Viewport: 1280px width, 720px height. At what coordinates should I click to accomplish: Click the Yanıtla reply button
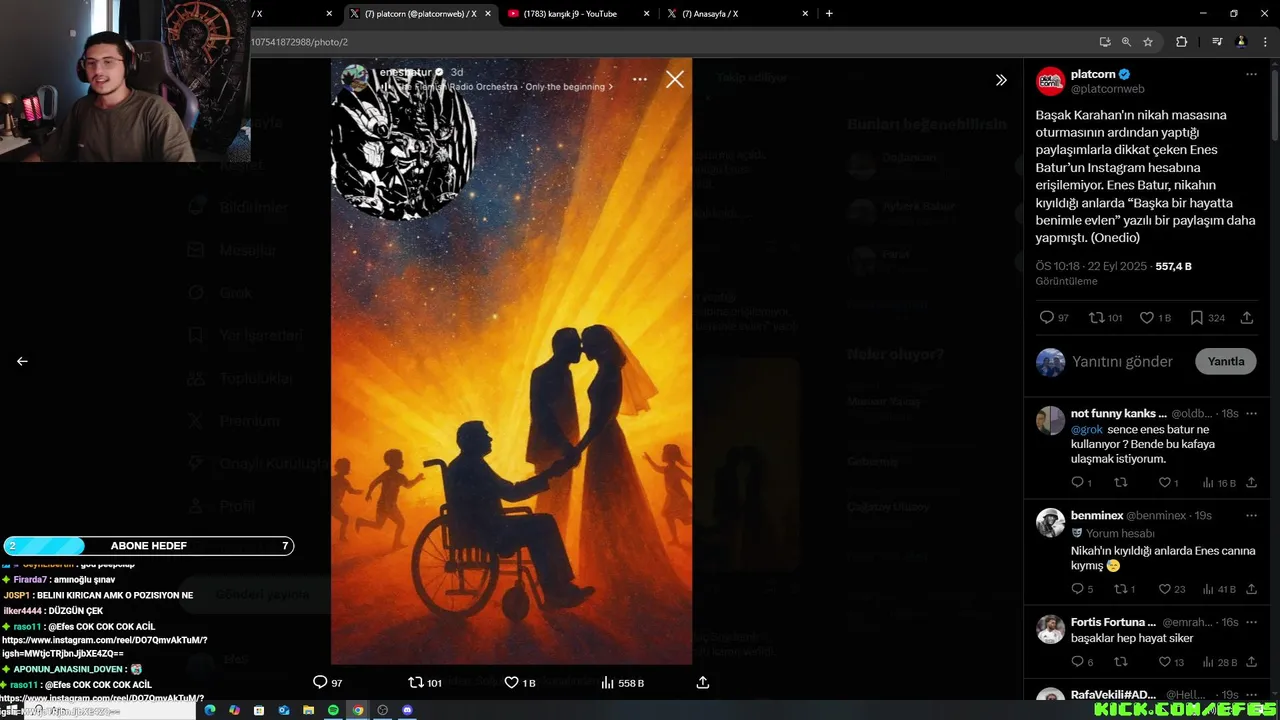click(x=1226, y=361)
